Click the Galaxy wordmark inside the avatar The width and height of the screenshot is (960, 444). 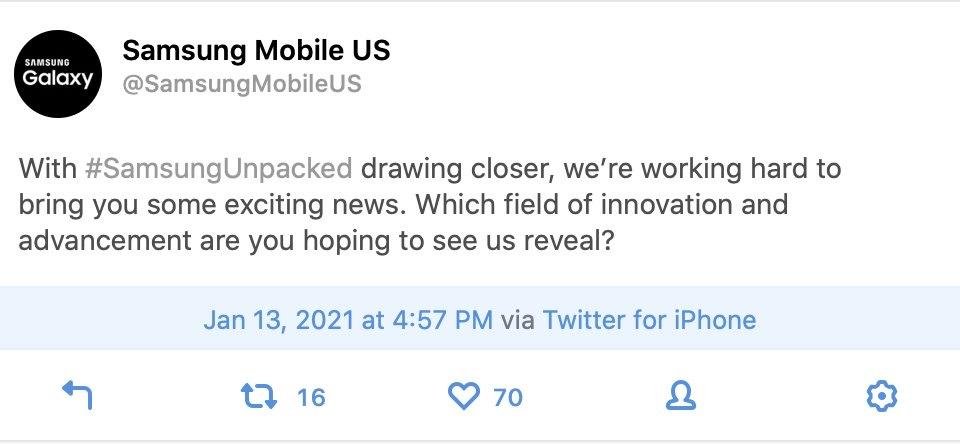pyautogui.click(x=58, y=78)
